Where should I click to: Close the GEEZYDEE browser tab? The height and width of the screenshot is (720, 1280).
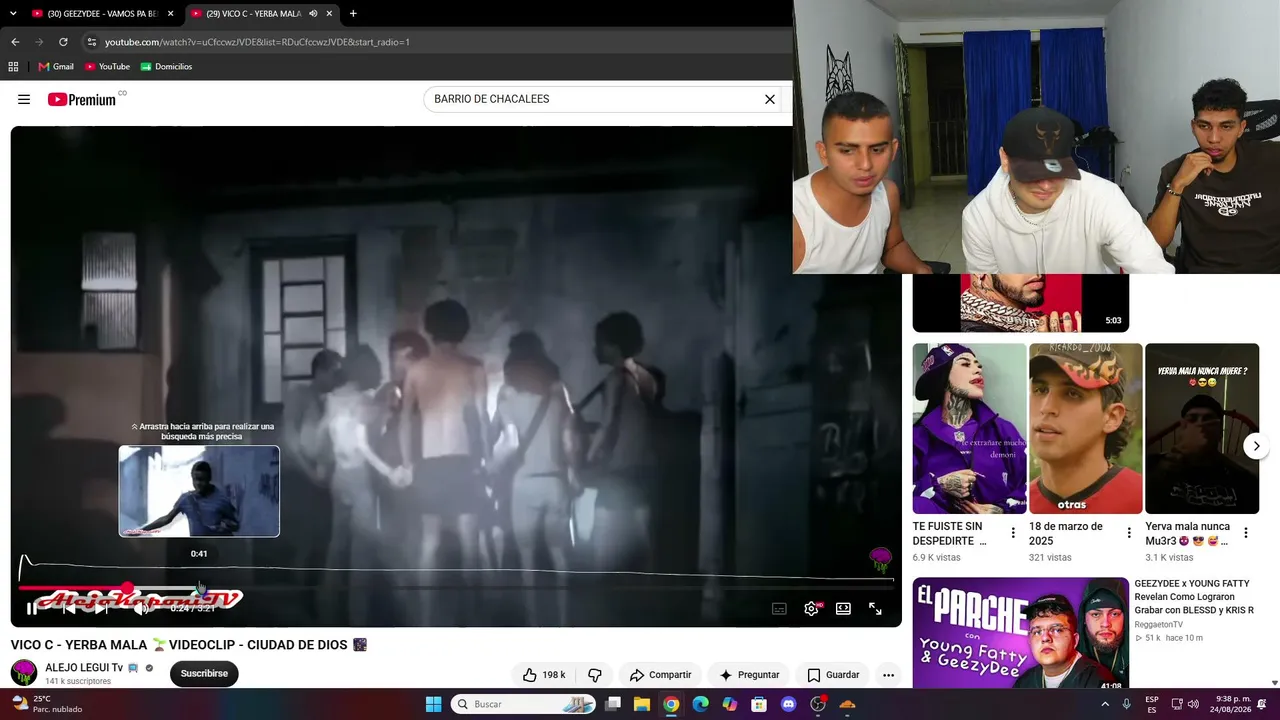tap(170, 14)
